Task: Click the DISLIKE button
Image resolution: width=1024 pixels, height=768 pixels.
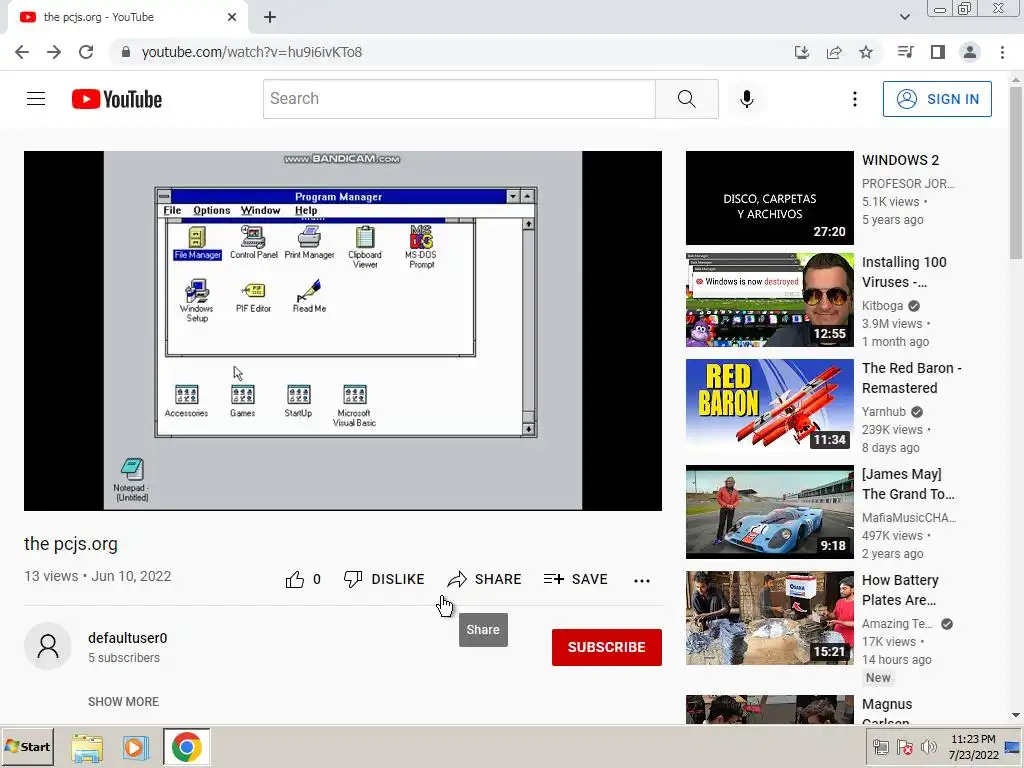Action: point(384,579)
